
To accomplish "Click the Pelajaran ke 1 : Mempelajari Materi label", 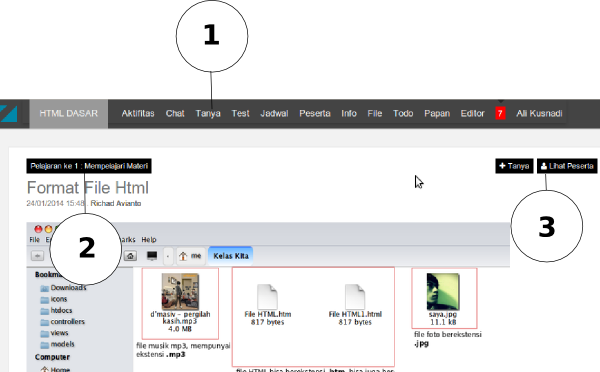I will 89,166.
